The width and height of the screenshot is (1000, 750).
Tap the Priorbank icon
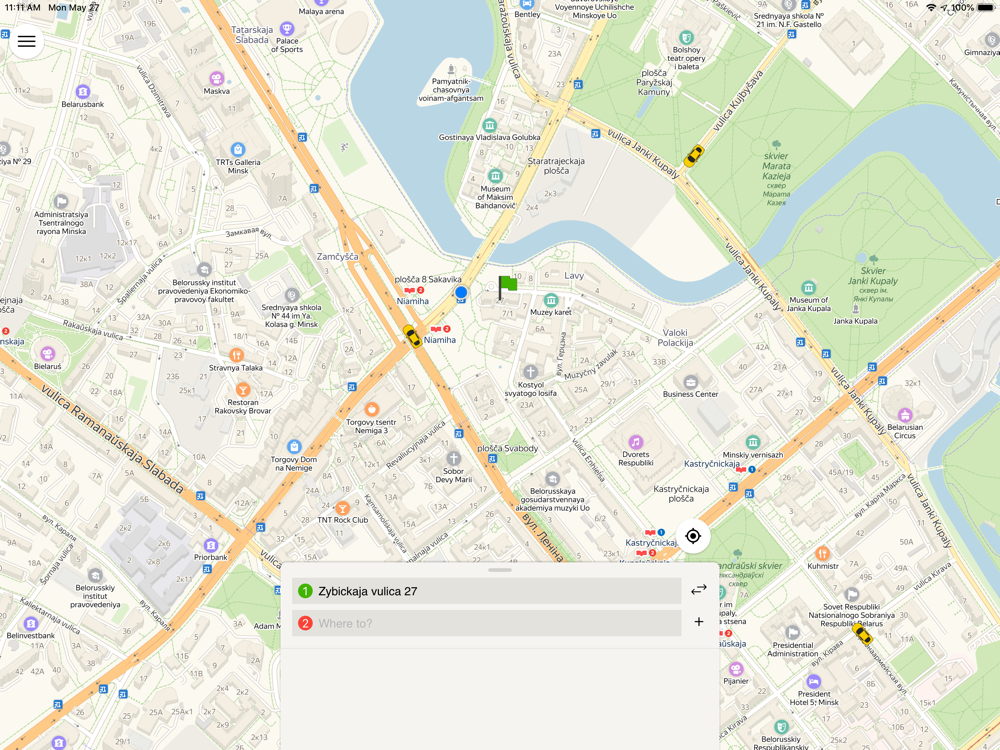210,545
